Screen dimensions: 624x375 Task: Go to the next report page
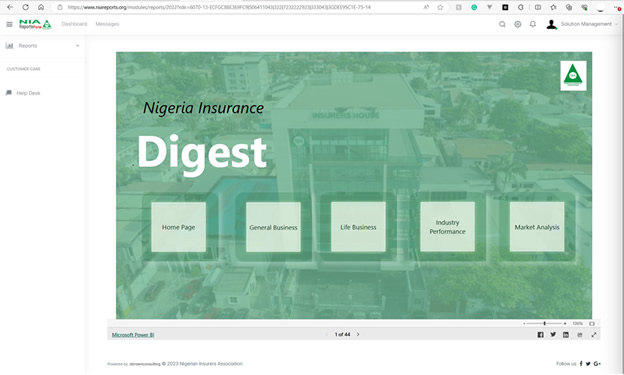point(358,334)
